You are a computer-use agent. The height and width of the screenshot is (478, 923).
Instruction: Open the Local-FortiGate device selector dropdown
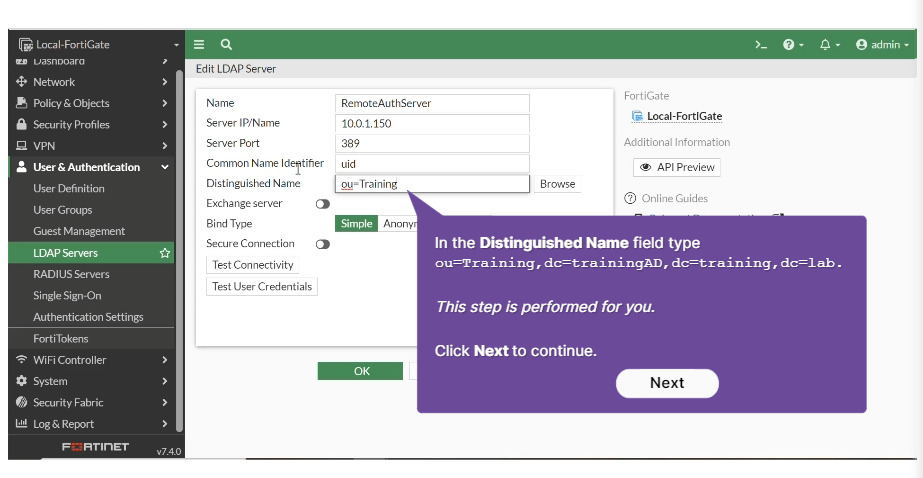click(98, 44)
